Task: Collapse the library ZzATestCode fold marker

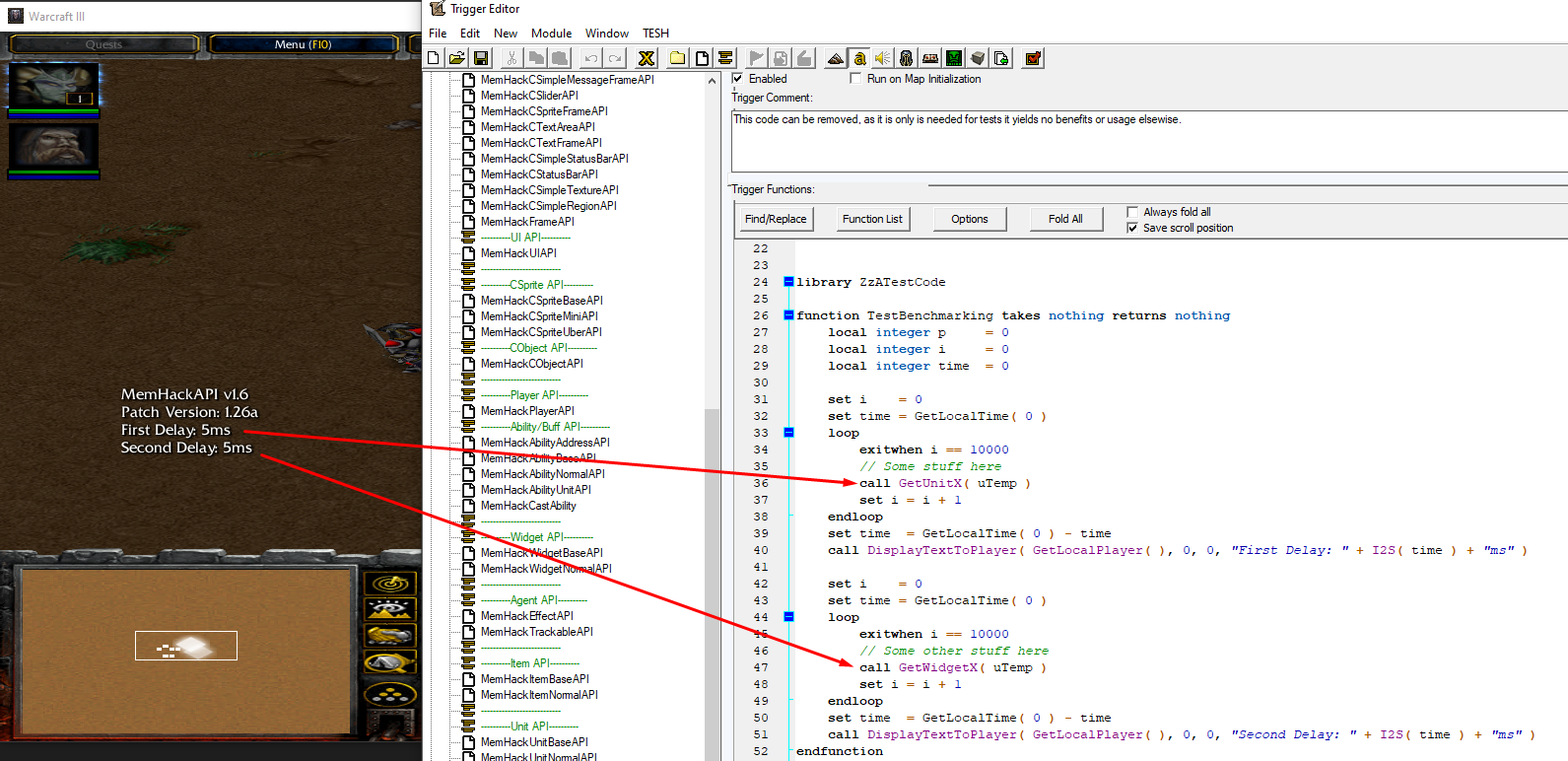Action: click(x=788, y=282)
